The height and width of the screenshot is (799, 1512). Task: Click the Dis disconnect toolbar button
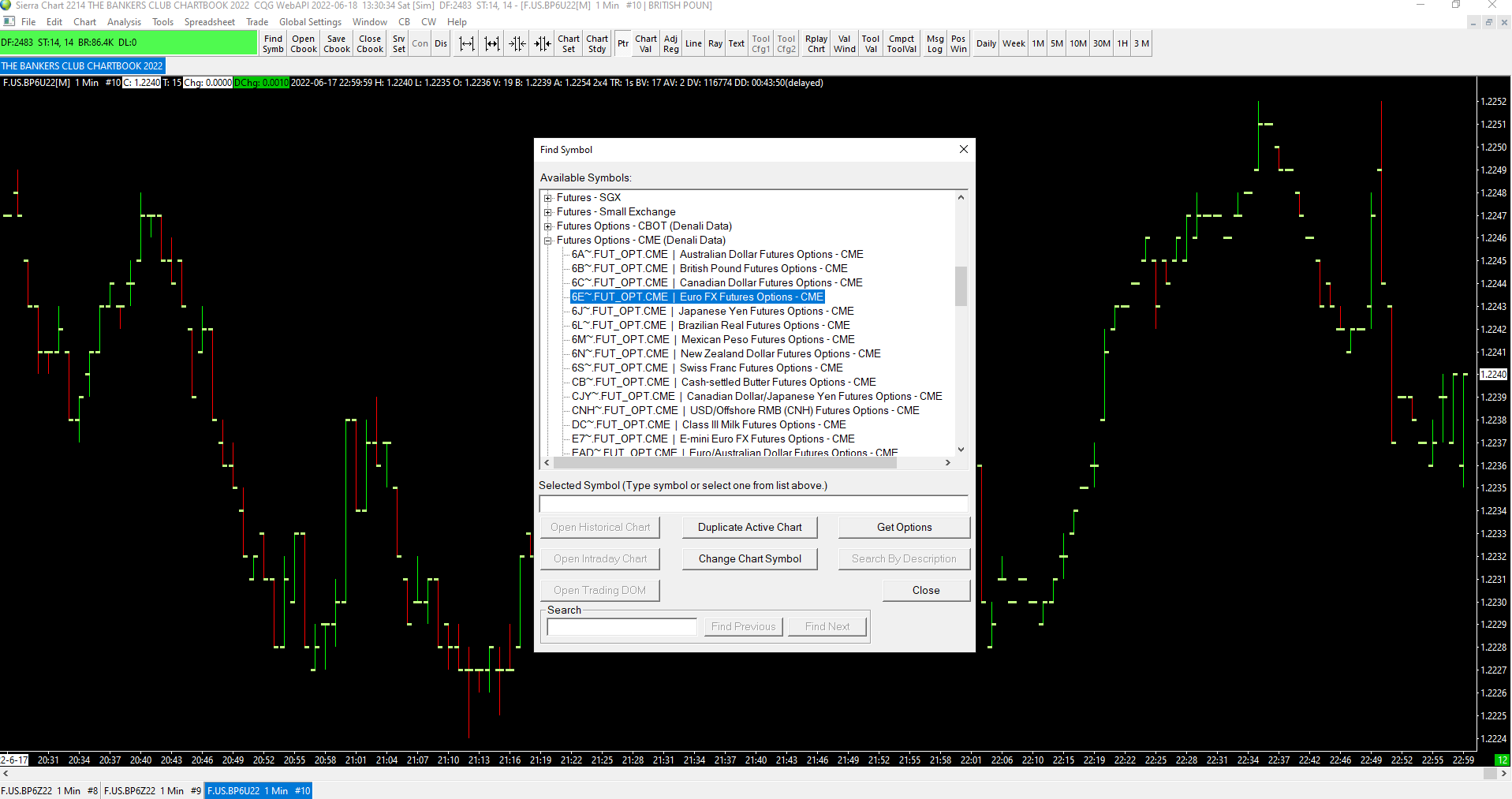coord(441,43)
